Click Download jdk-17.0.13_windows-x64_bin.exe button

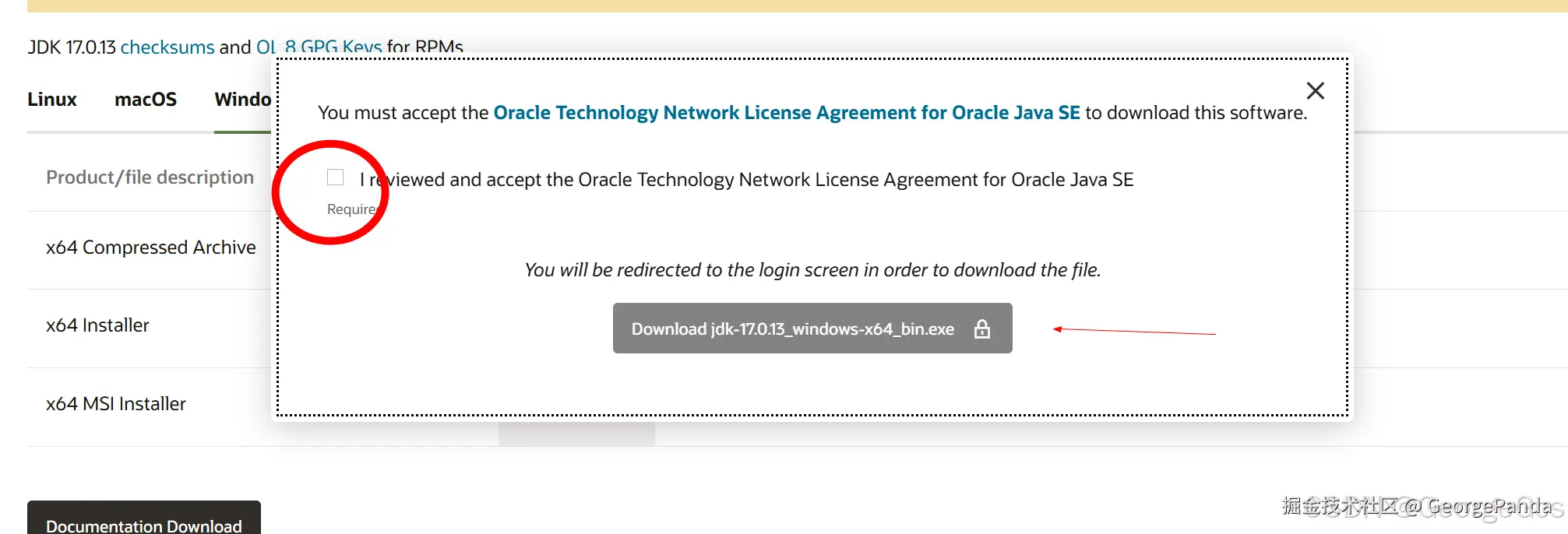pyautogui.click(x=812, y=328)
